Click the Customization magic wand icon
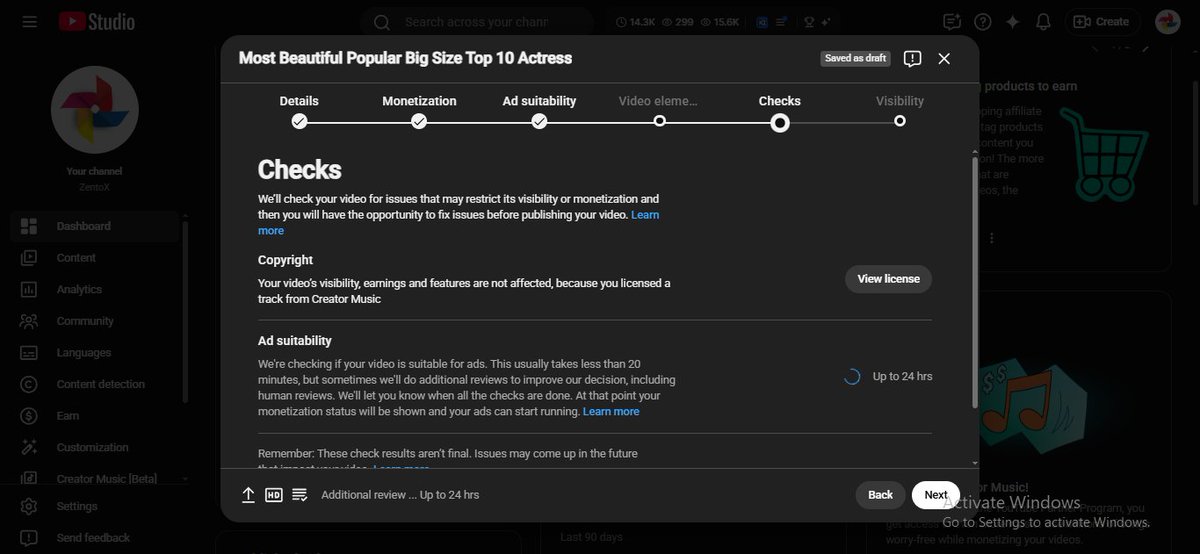The height and width of the screenshot is (554, 1200). [x=29, y=448]
